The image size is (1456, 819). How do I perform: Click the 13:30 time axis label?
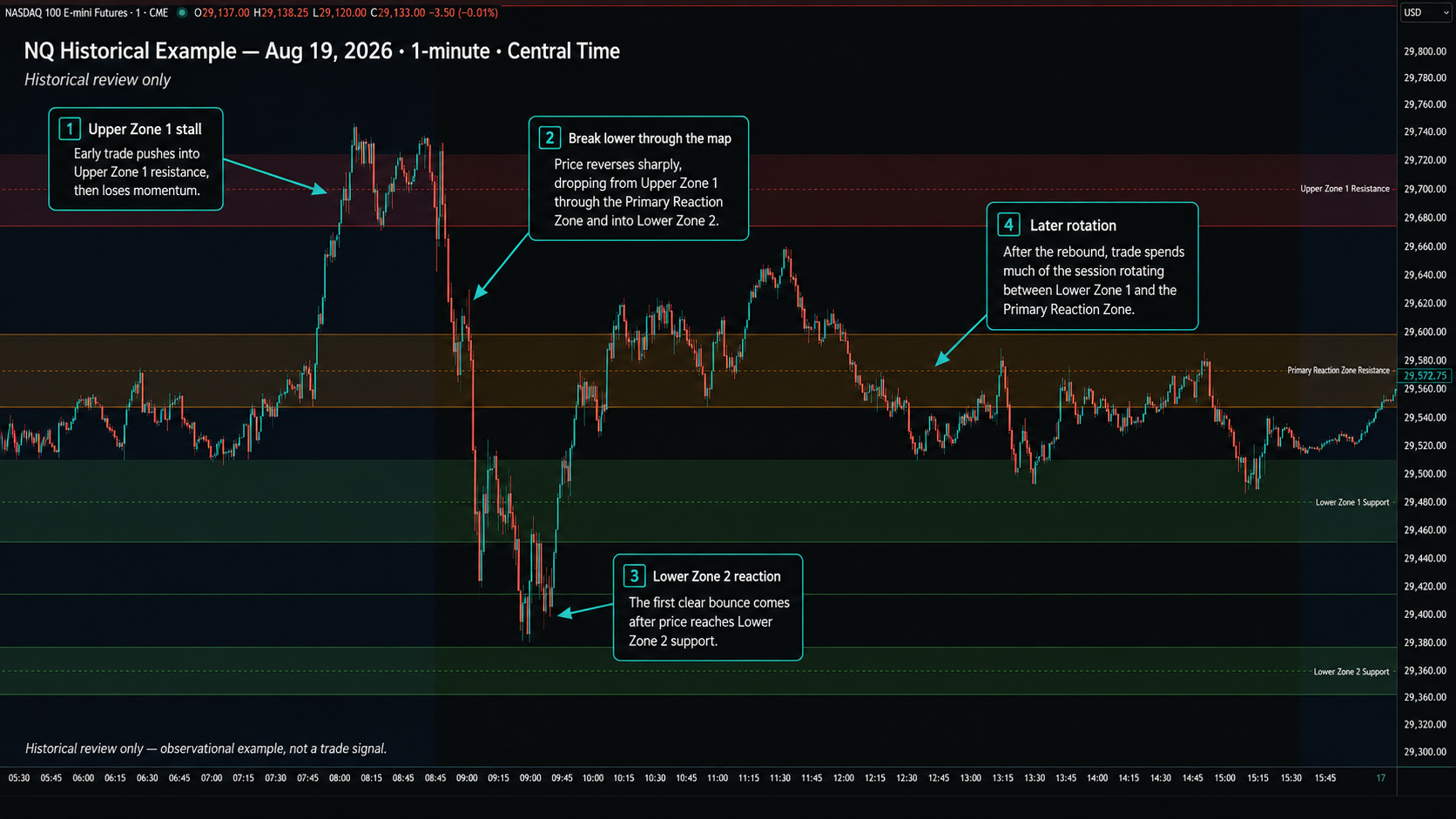point(1035,778)
